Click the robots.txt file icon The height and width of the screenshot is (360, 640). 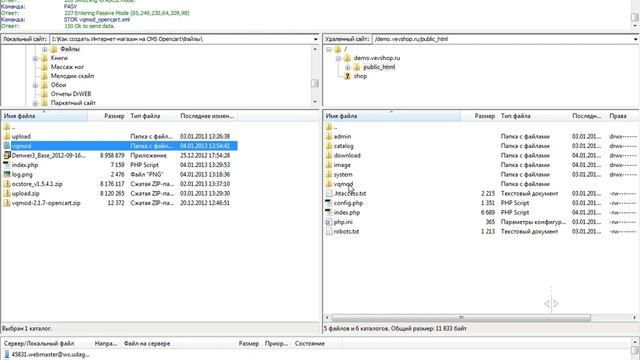[x=329, y=231]
